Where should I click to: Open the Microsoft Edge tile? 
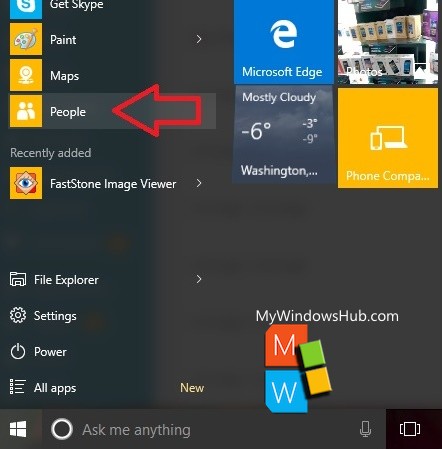(x=284, y=41)
